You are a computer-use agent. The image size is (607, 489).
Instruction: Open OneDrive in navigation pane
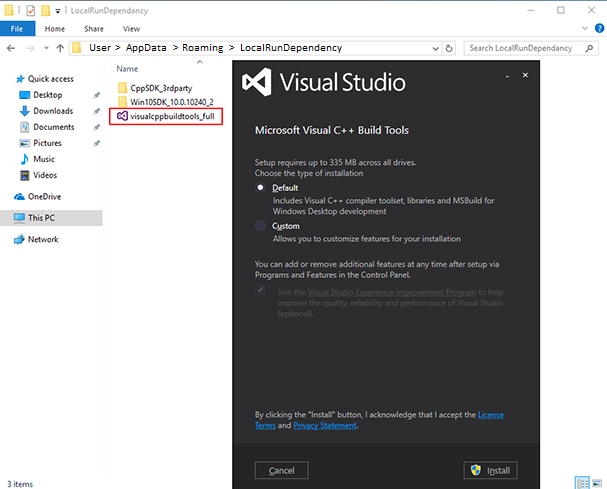[x=43, y=197]
